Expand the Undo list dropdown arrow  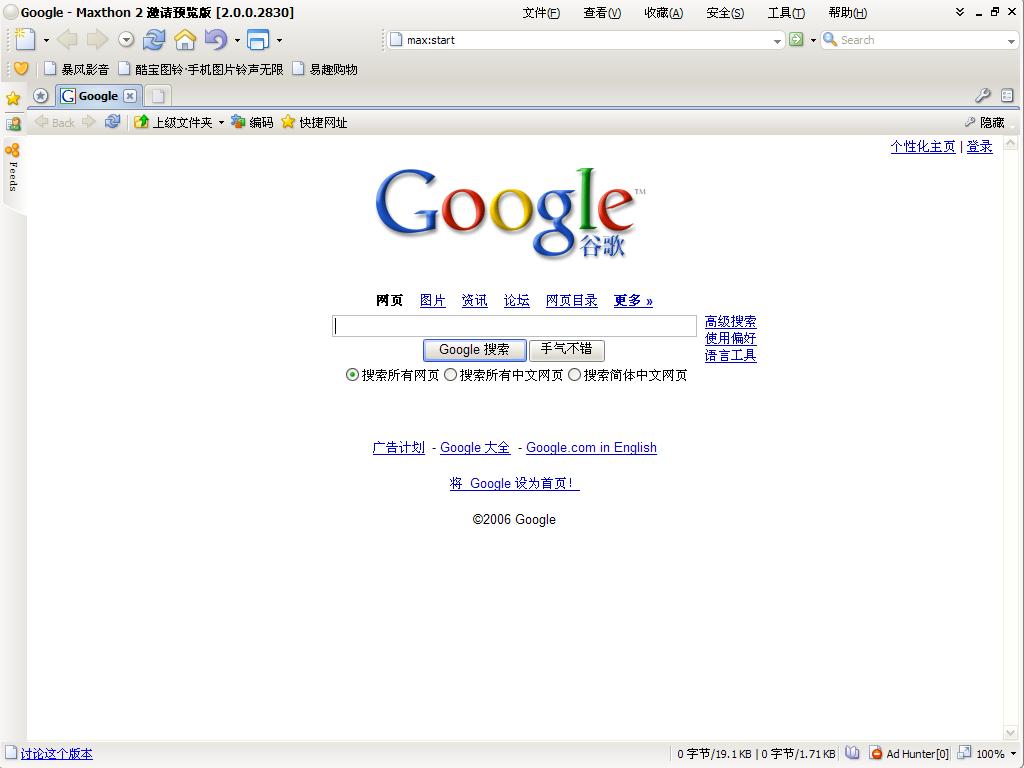237,40
